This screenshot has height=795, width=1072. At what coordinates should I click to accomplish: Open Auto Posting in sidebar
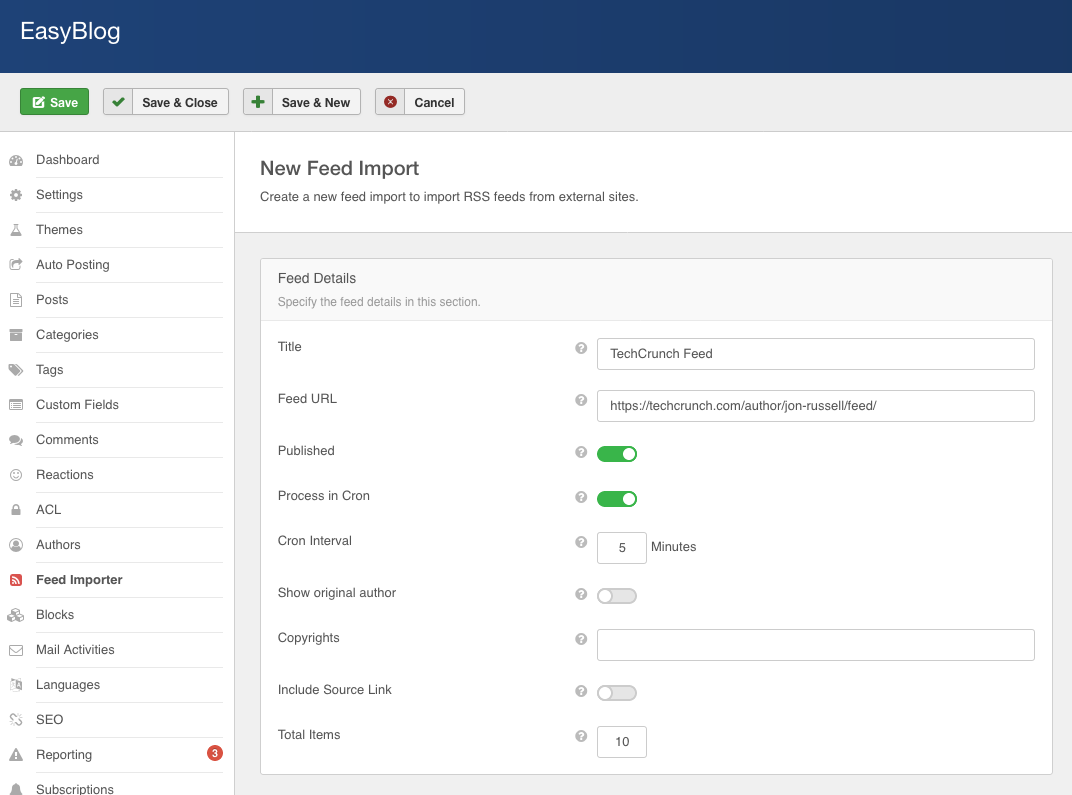pyautogui.click(x=72, y=265)
